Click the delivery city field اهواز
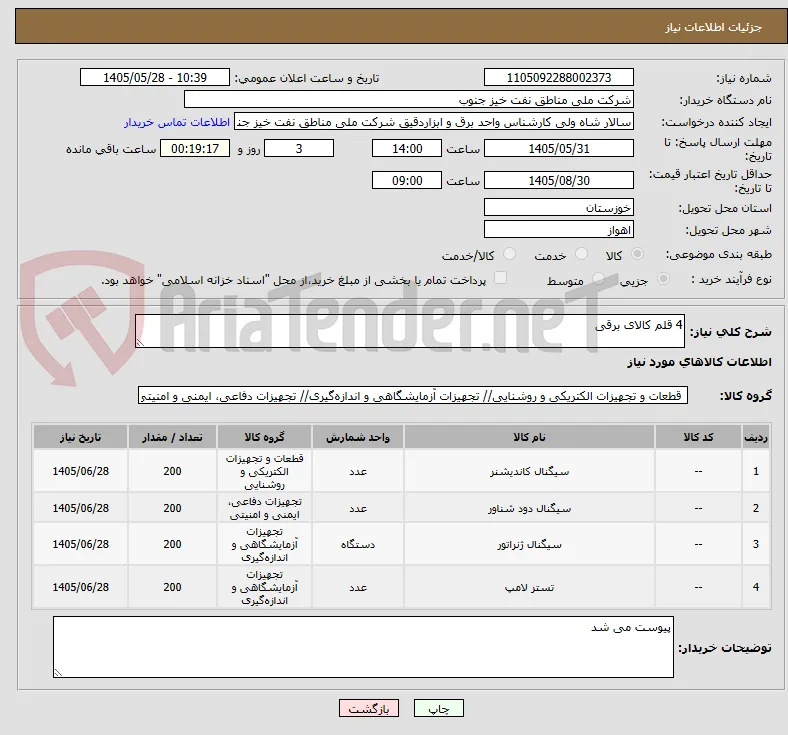This screenshot has width=788, height=735. coord(558,230)
